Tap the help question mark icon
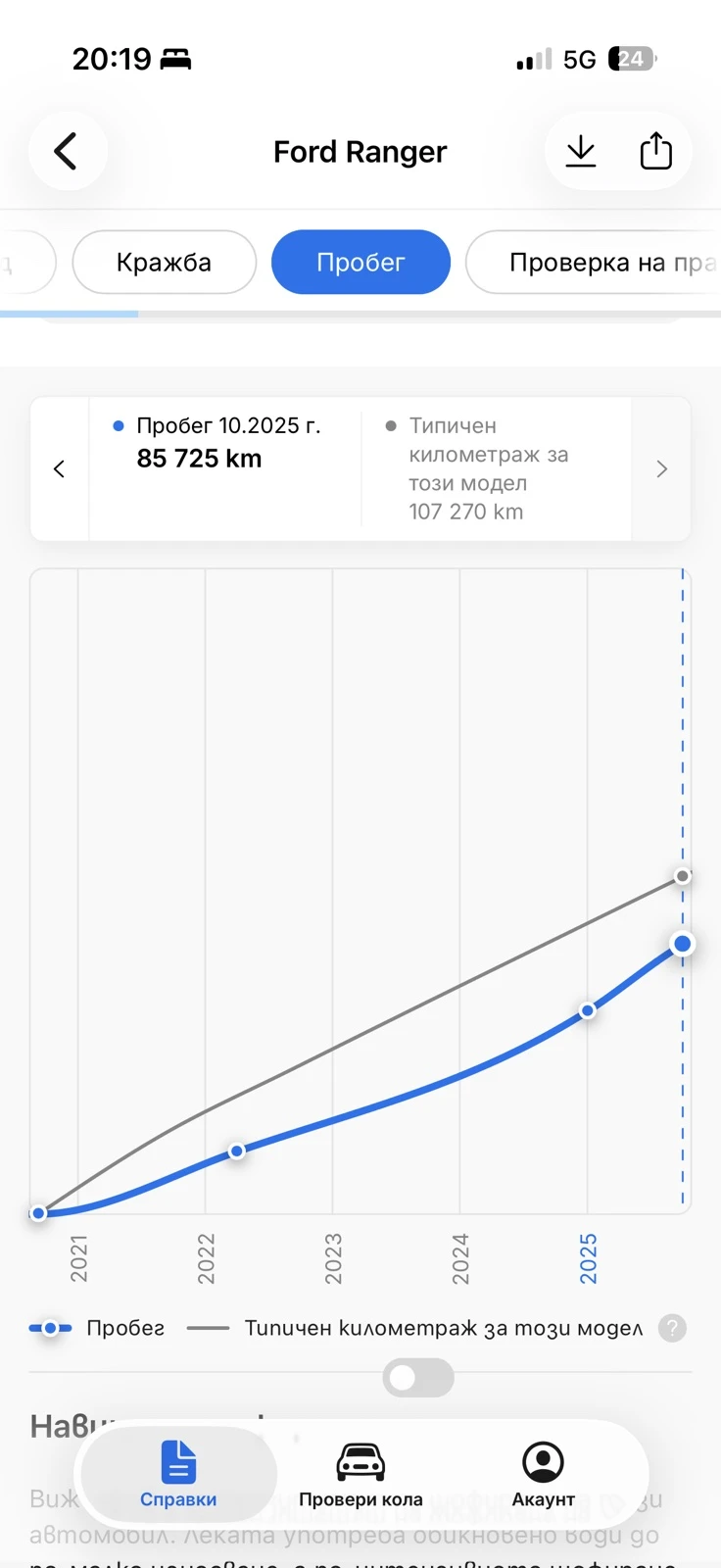721x1568 pixels. (672, 1328)
